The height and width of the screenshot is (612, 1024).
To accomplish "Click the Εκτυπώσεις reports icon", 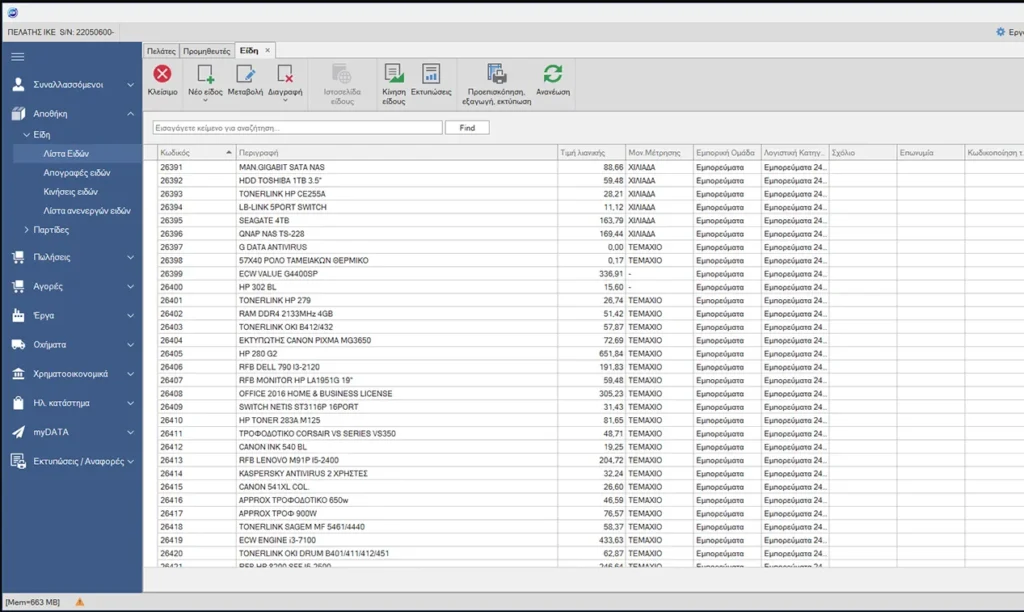I will [x=431, y=74].
